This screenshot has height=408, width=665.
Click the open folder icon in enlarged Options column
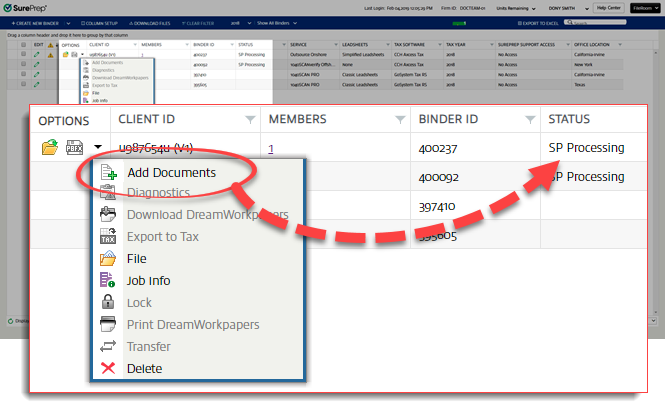click(49, 148)
